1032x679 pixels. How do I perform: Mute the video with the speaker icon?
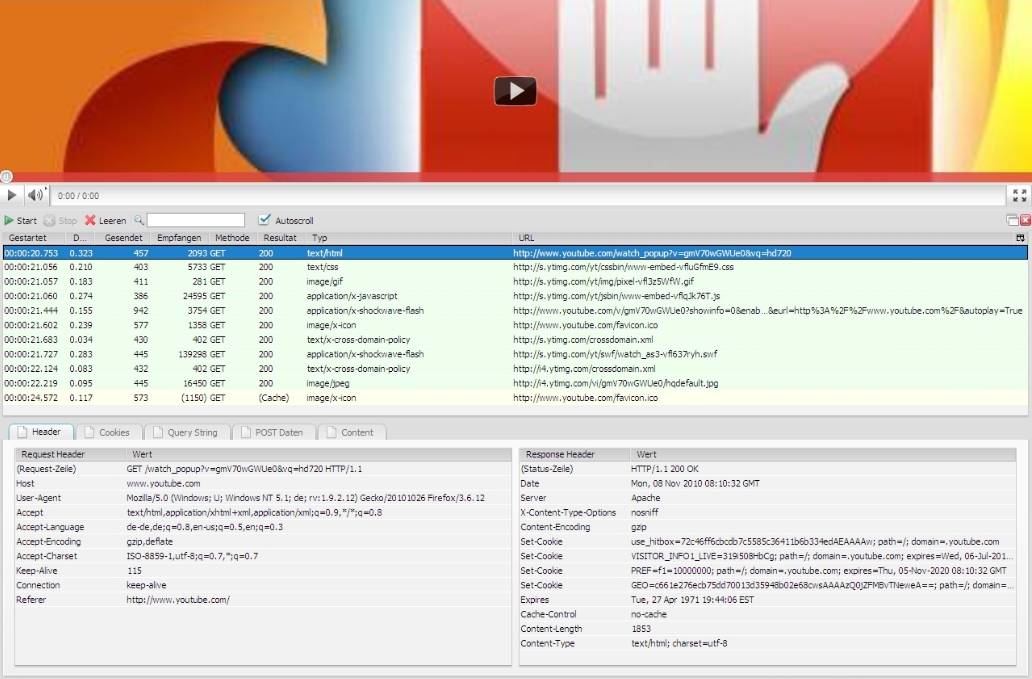[x=37, y=195]
